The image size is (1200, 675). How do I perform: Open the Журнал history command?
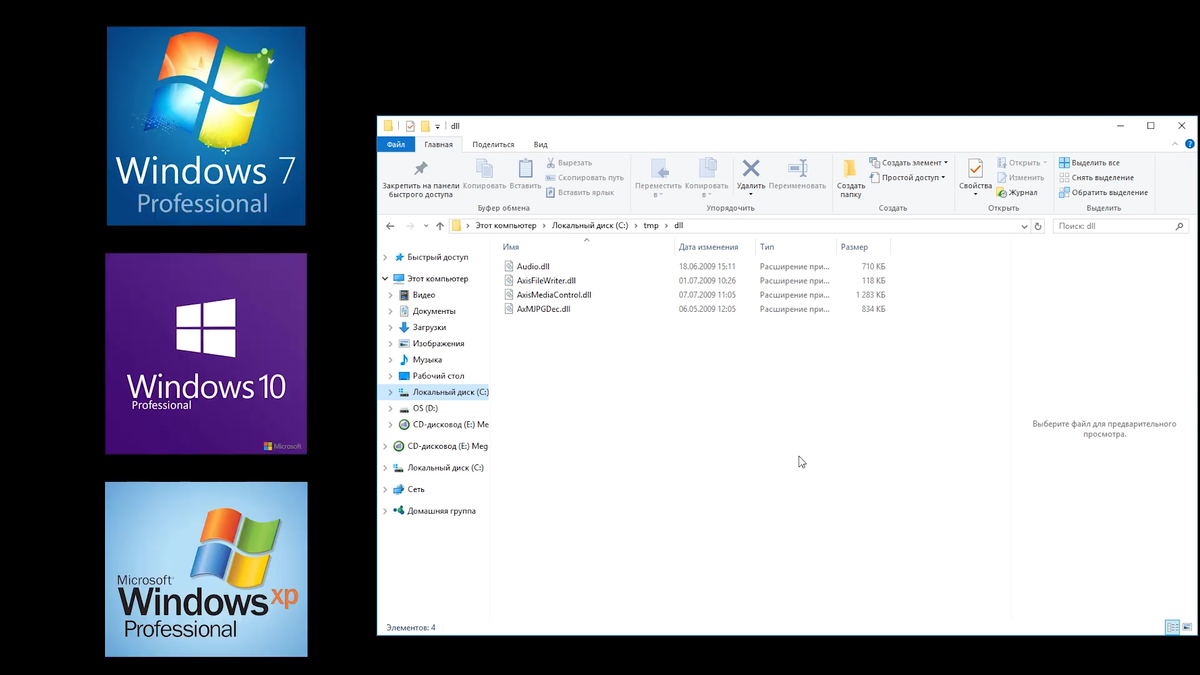point(1016,192)
